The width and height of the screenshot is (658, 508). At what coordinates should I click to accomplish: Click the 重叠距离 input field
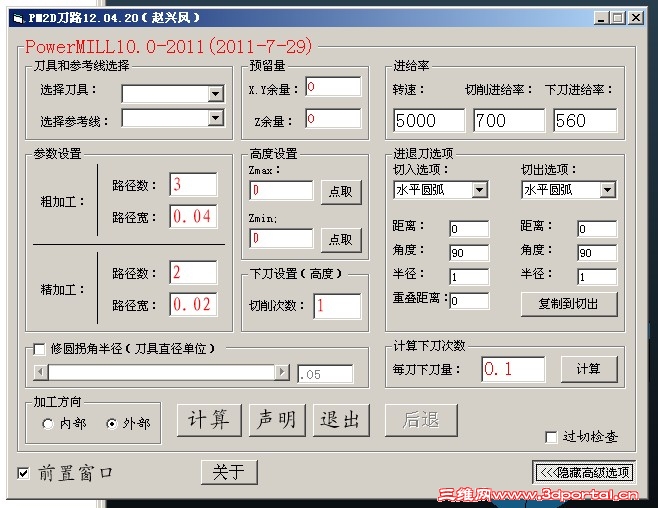pos(469,301)
